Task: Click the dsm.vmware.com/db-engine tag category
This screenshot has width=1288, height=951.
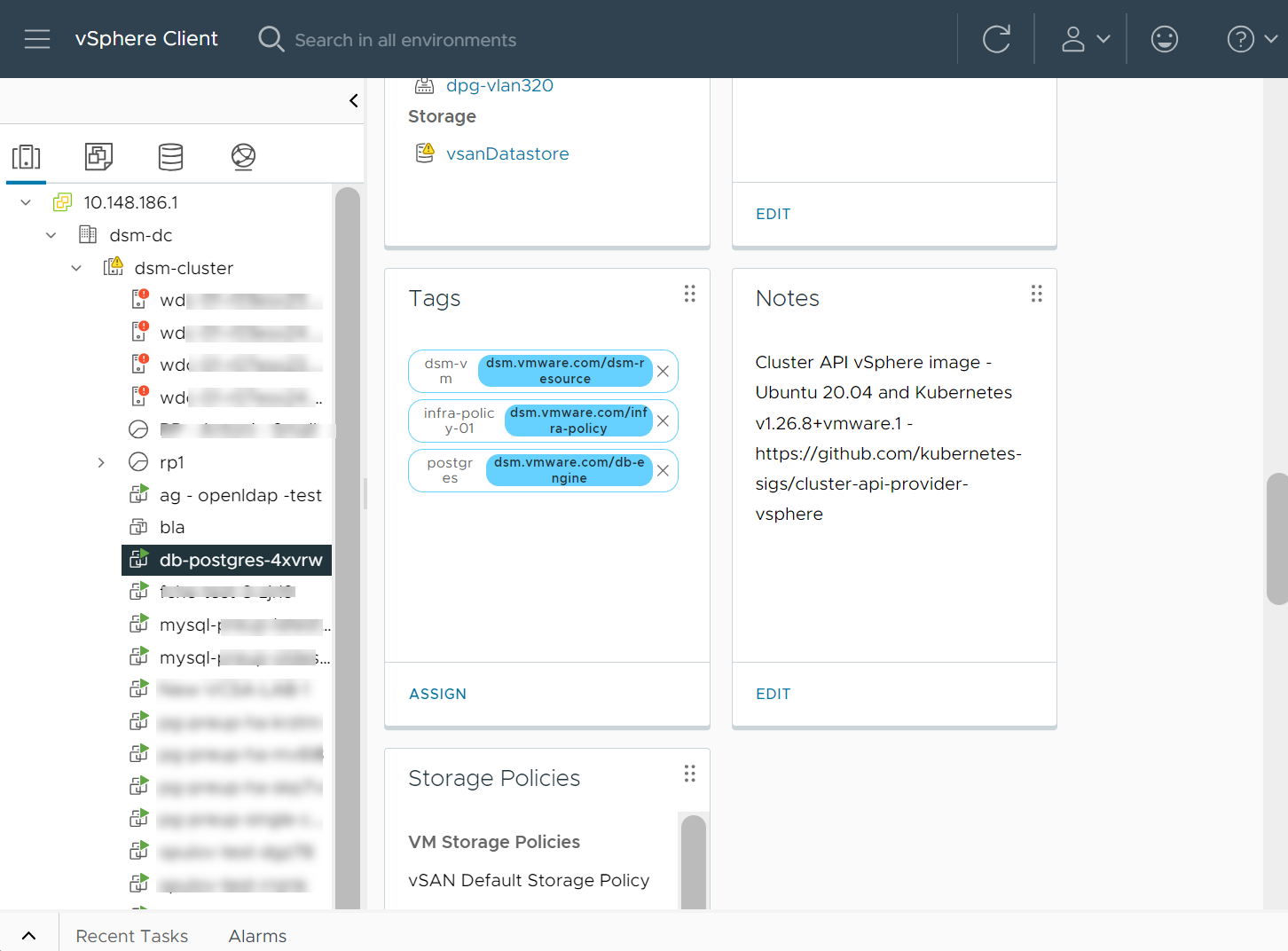Action: (x=569, y=470)
